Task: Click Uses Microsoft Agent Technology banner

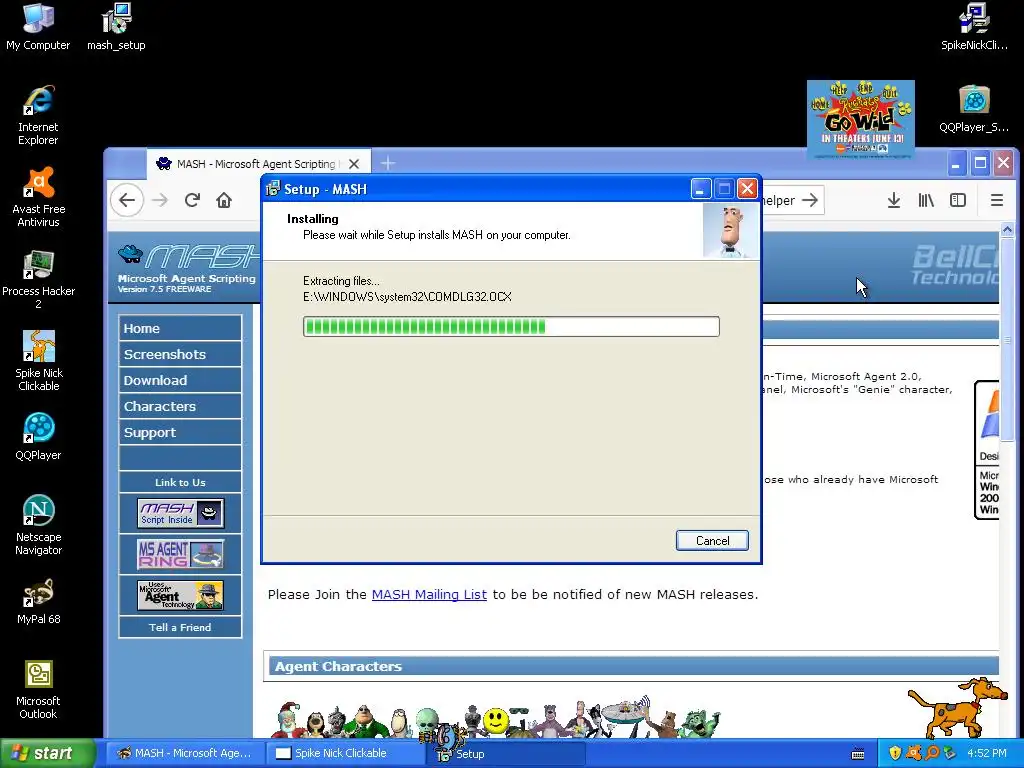Action: pos(180,595)
